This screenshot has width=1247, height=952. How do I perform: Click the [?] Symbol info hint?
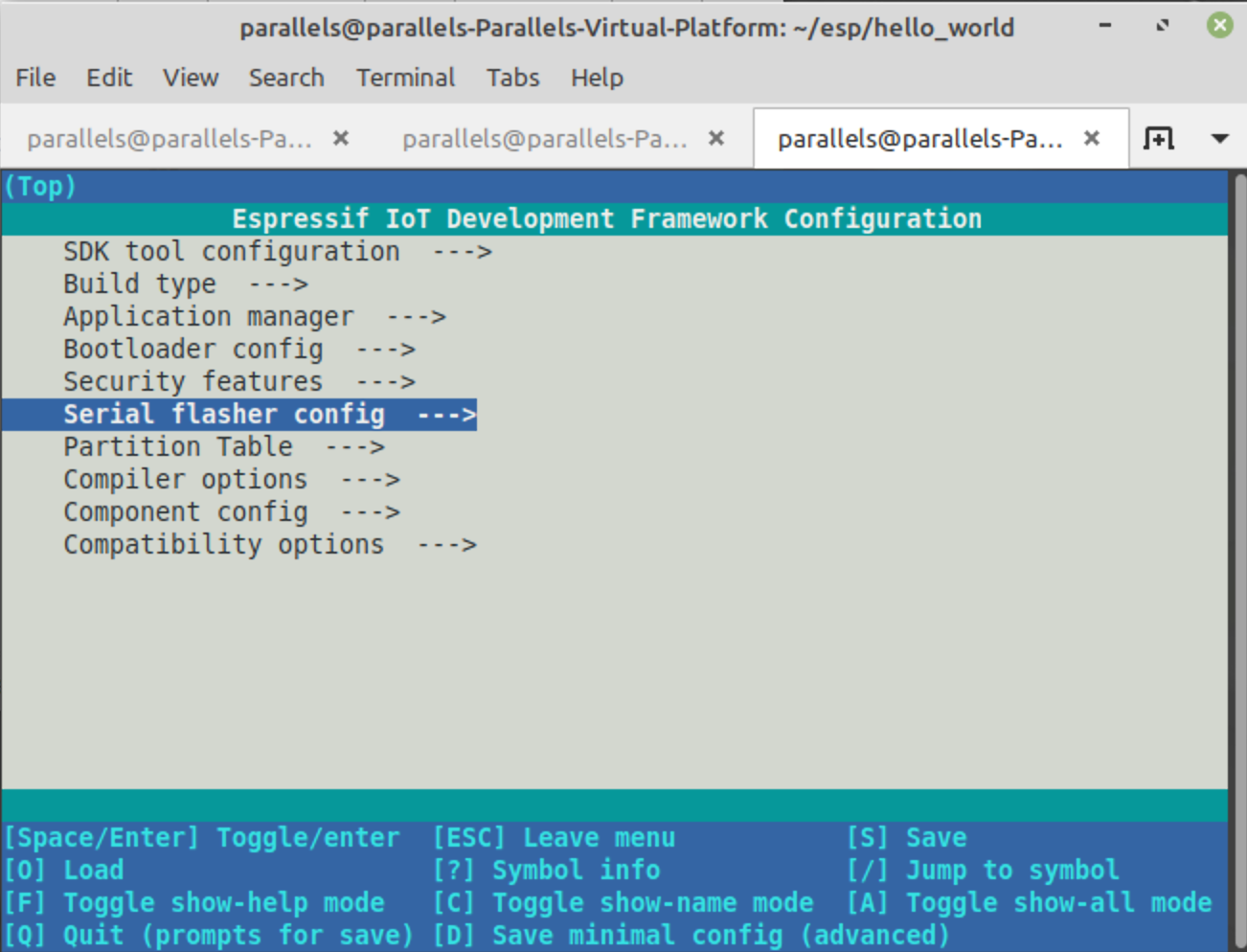point(546,871)
